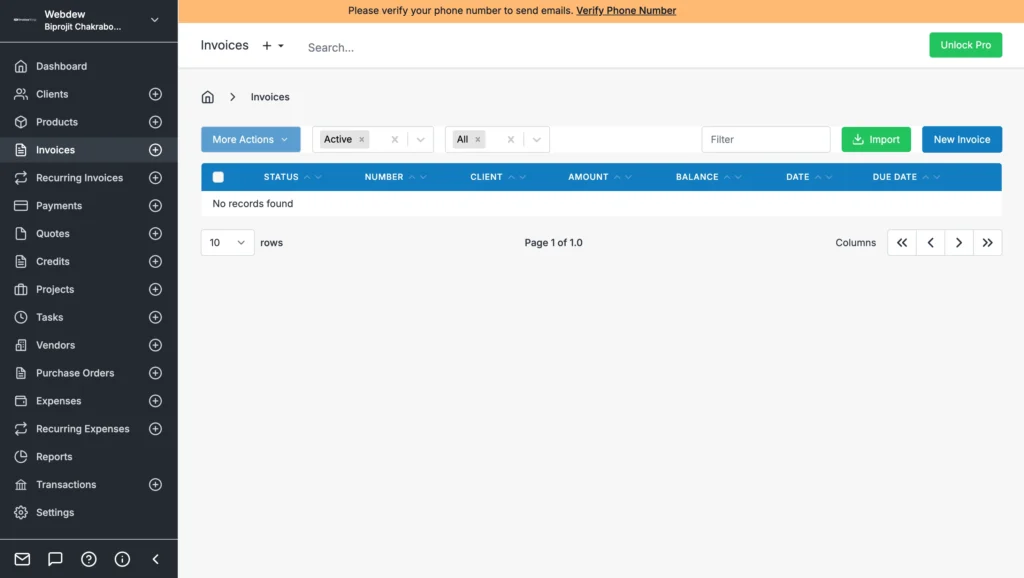Viewport: 1024px width, 578px height.
Task: Expand the Active status filter dropdown
Action: [420, 139]
